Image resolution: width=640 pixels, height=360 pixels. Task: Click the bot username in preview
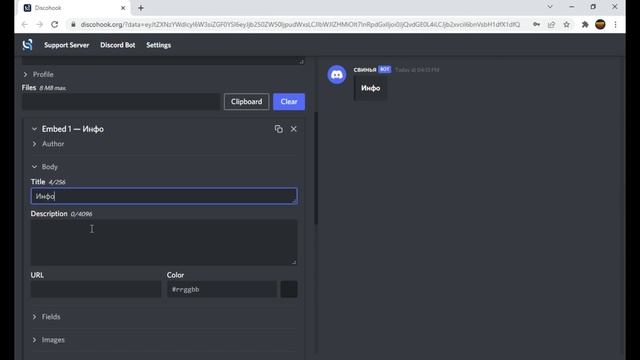coord(364,69)
